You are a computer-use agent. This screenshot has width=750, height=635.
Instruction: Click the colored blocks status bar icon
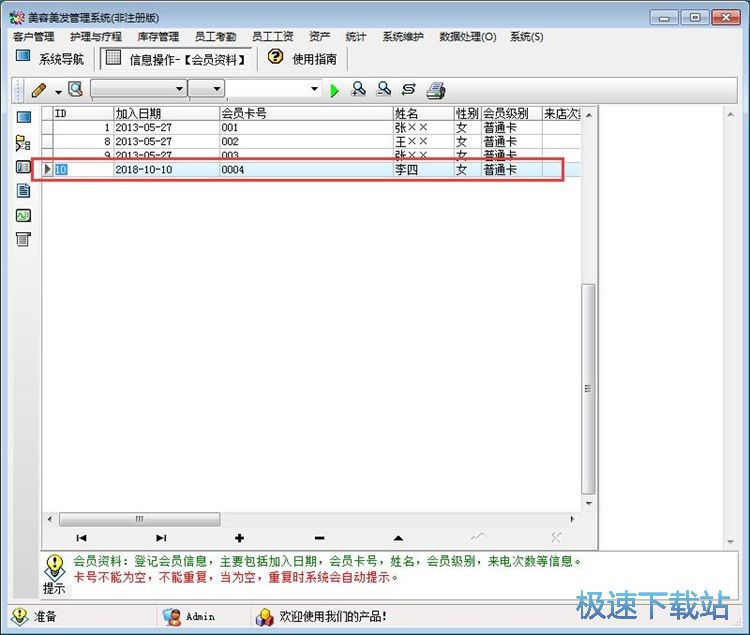tap(265, 617)
